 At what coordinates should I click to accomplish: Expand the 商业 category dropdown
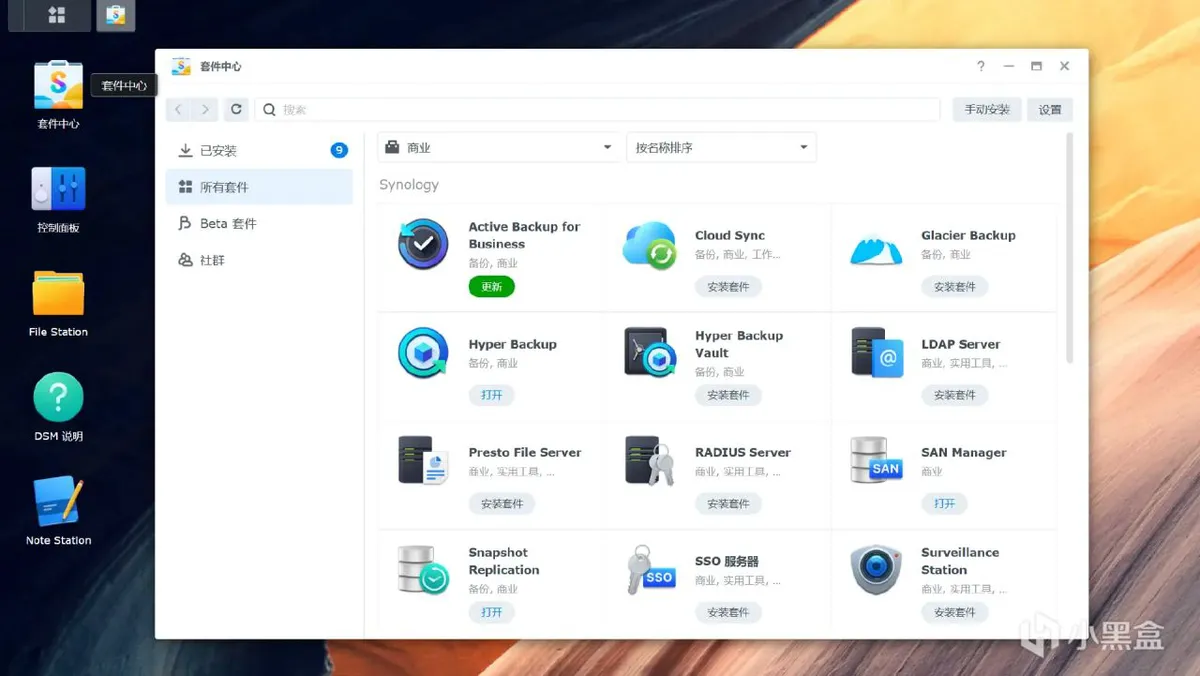(498, 148)
